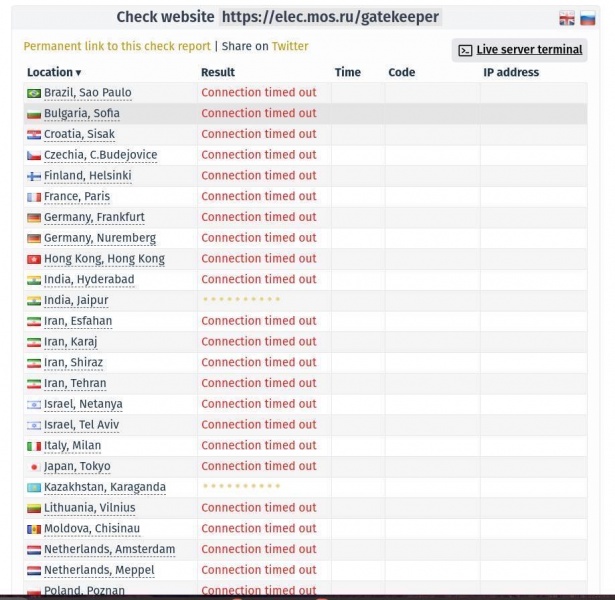Switch language using the Russian flag icon
615x600 pixels.
pos(588,18)
